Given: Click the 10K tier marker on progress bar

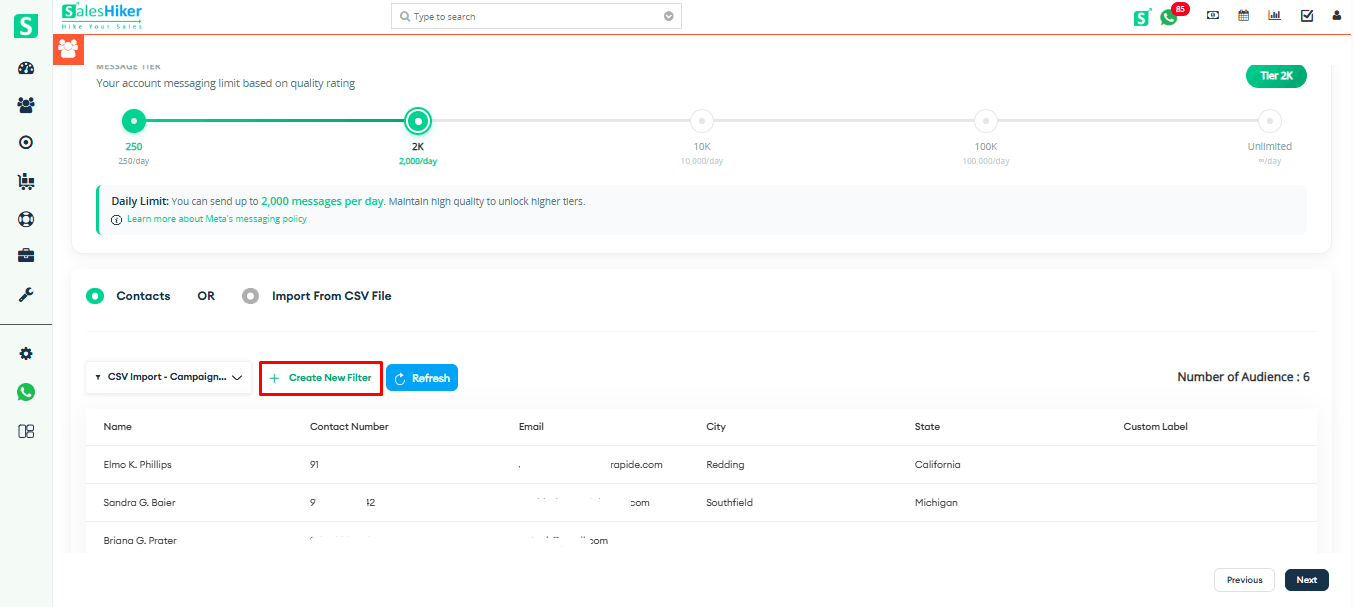Looking at the screenshot, I should coord(701,120).
